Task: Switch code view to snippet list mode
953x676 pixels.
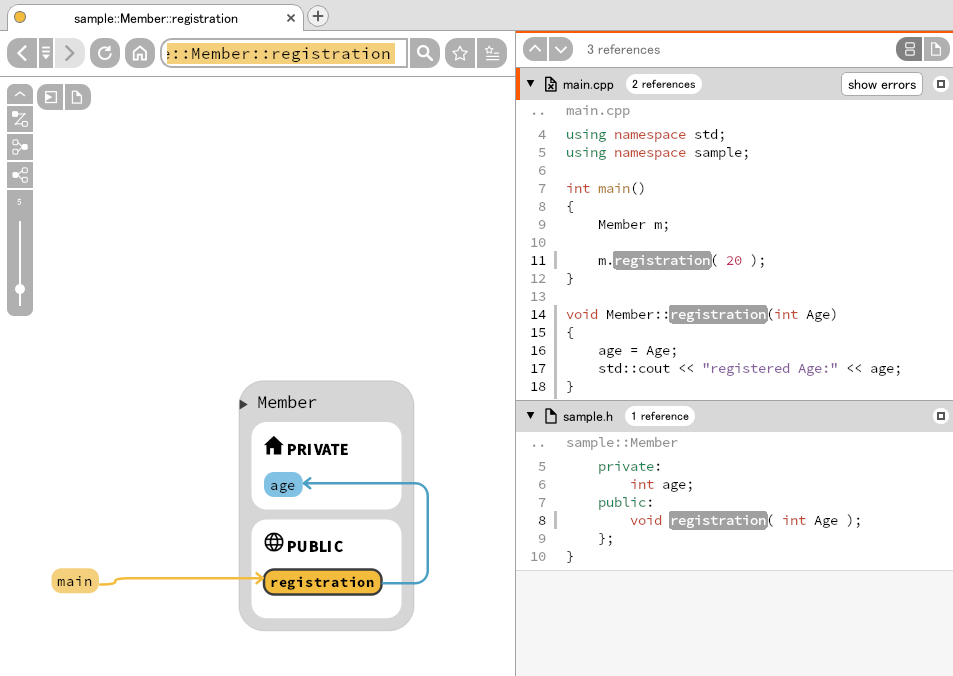Action: click(x=908, y=48)
